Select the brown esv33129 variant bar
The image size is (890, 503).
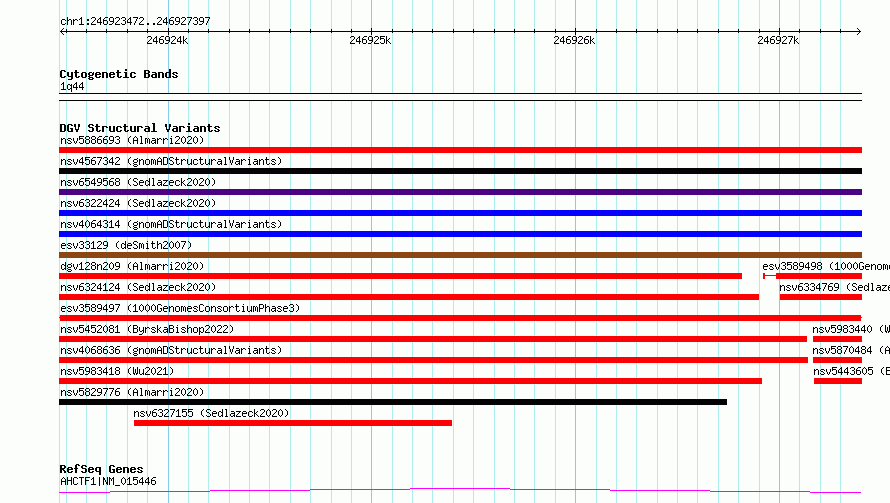460,255
